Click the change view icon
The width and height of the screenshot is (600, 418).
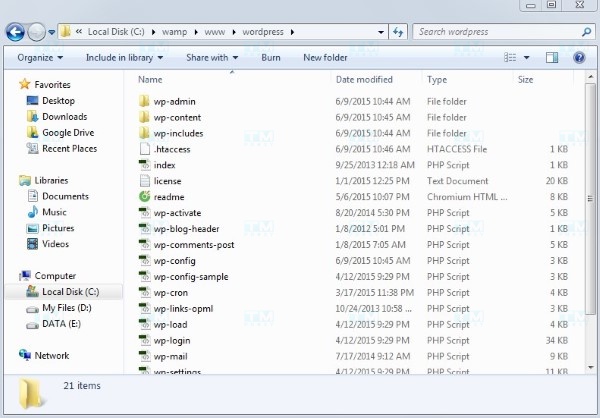pos(508,58)
